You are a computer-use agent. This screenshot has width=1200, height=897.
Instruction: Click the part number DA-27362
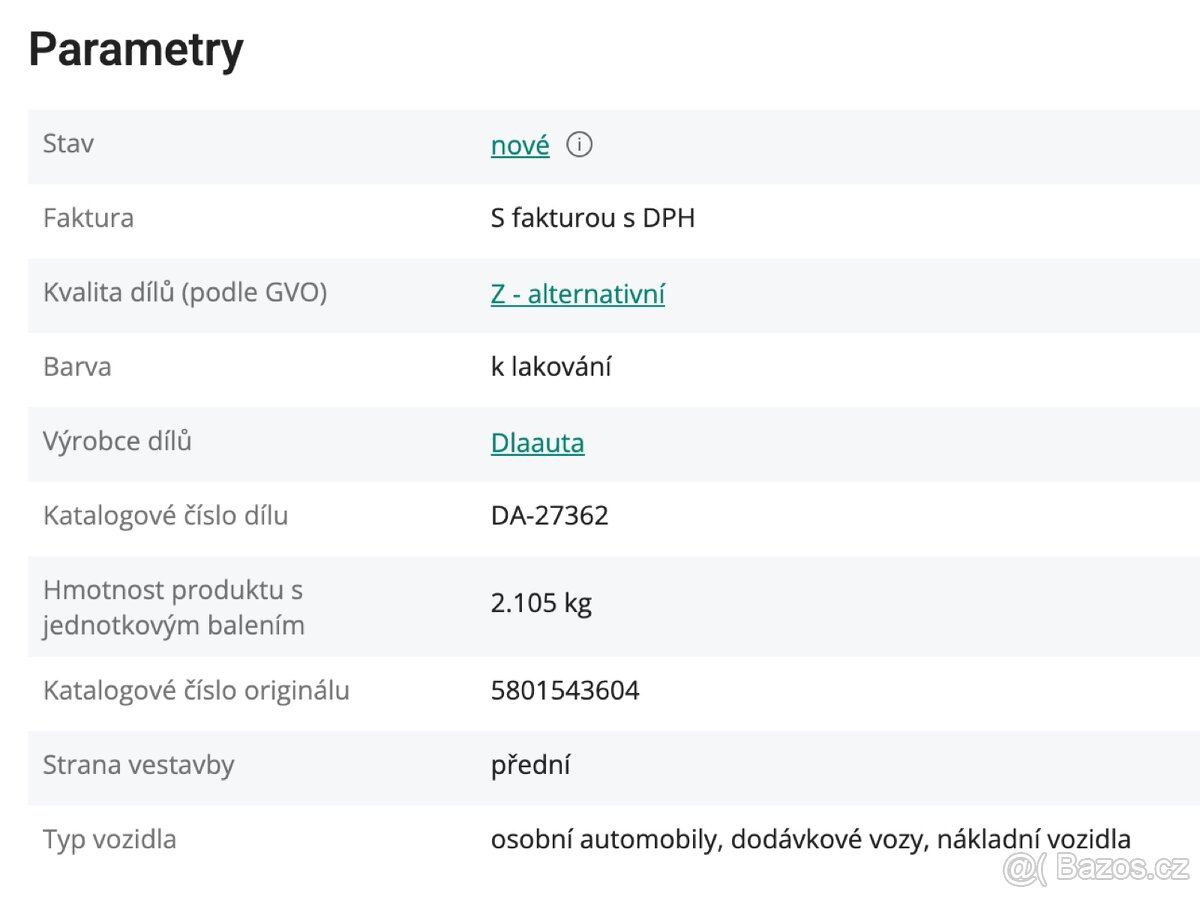coord(549,516)
